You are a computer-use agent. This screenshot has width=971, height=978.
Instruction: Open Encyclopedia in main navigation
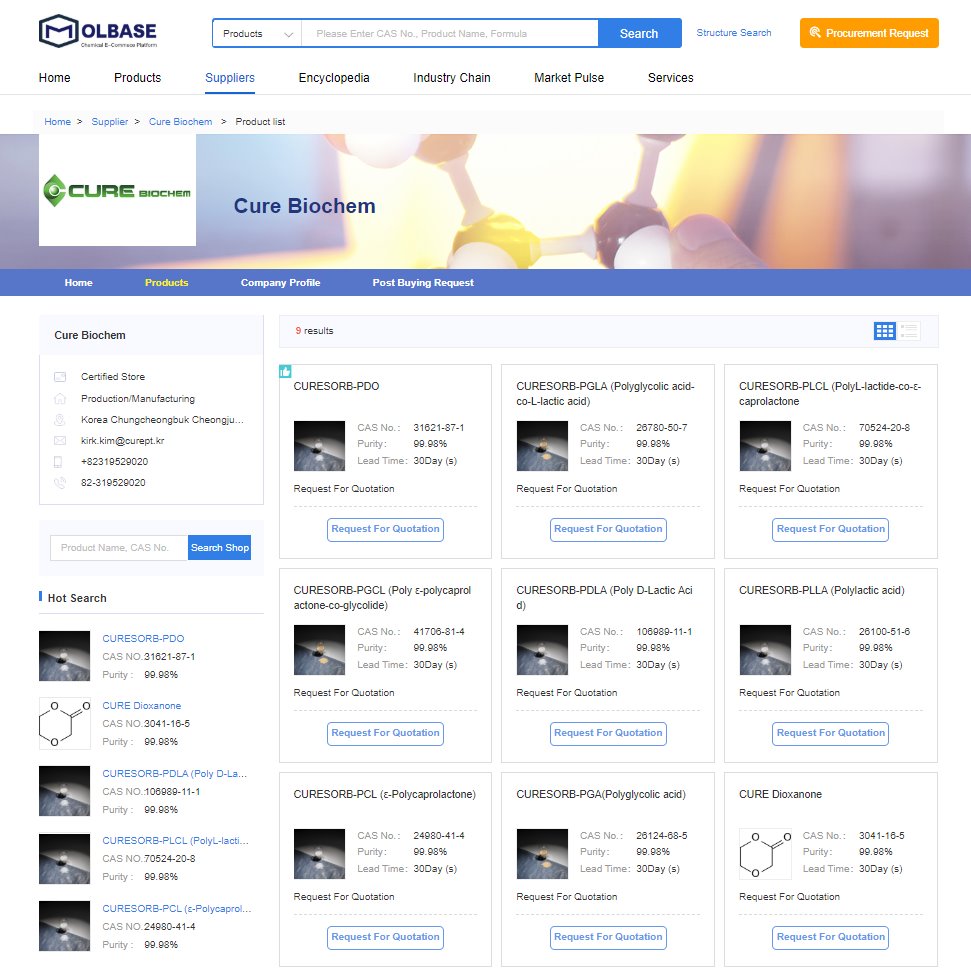334,78
